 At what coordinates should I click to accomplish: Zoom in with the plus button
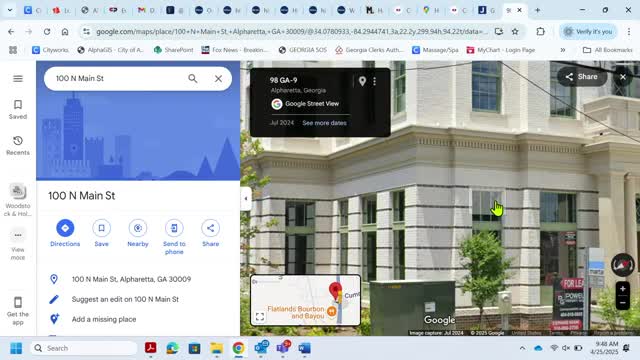[x=622, y=289]
